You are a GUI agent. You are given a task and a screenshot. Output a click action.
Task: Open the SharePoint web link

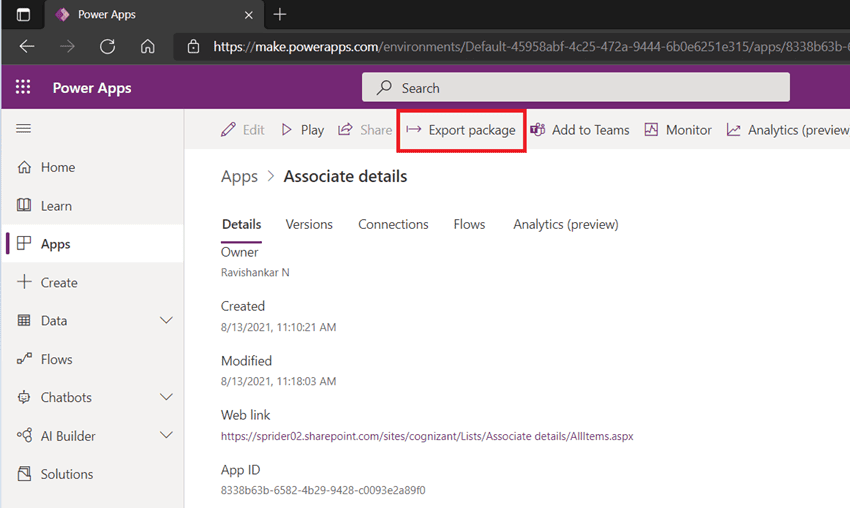coord(427,436)
